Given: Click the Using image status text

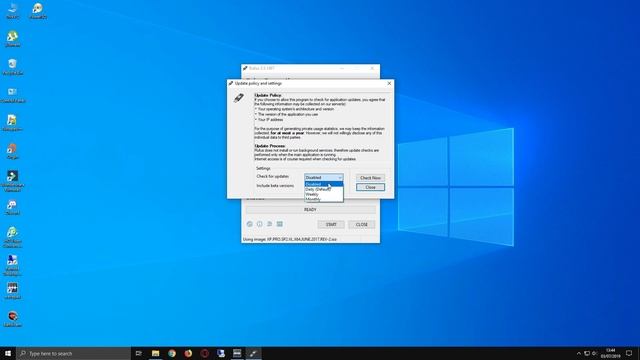Looking at the screenshot, I should click(290, 239).
